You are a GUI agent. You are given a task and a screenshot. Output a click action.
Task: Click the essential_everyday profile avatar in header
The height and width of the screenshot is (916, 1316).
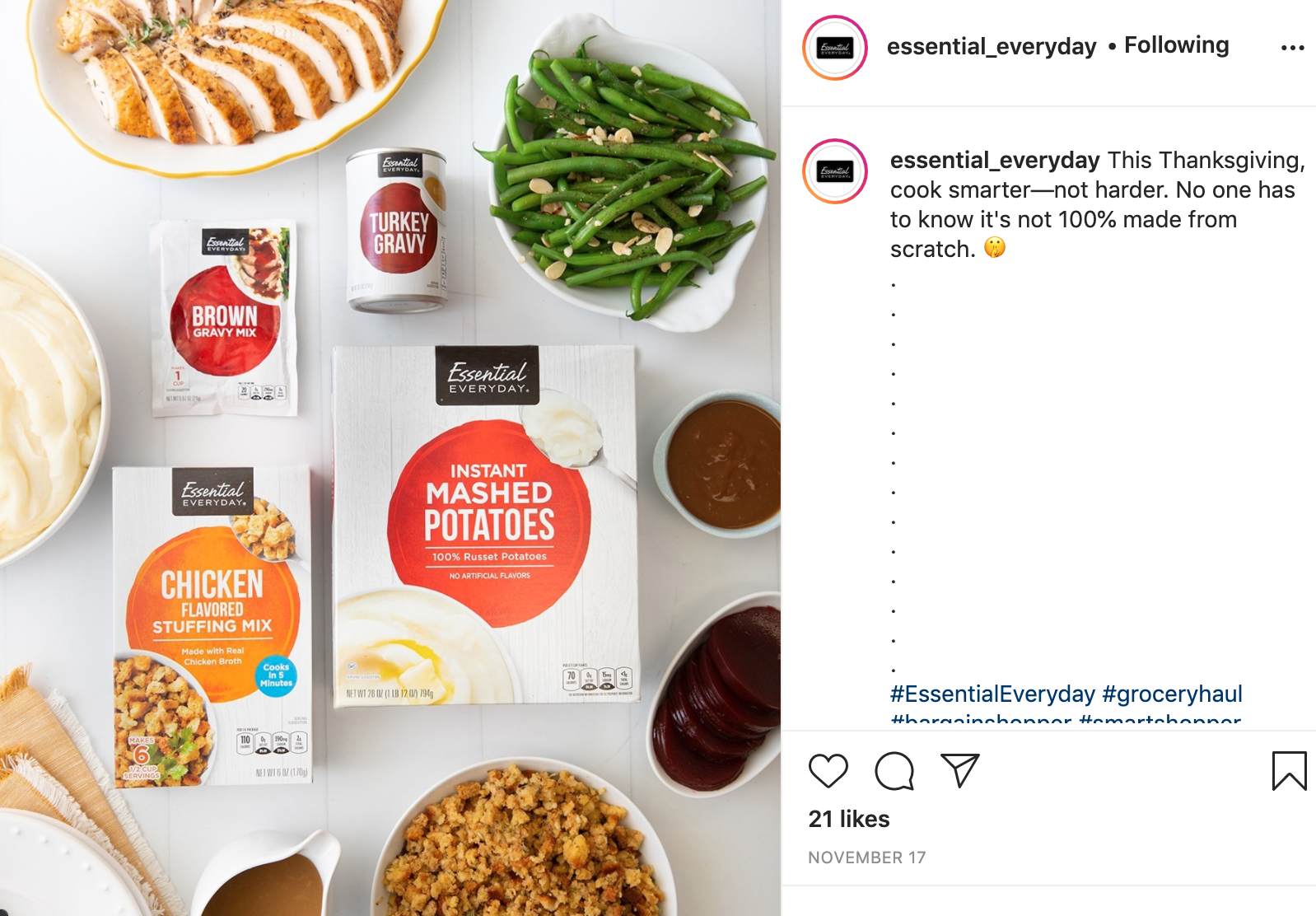tap(835, 48)
